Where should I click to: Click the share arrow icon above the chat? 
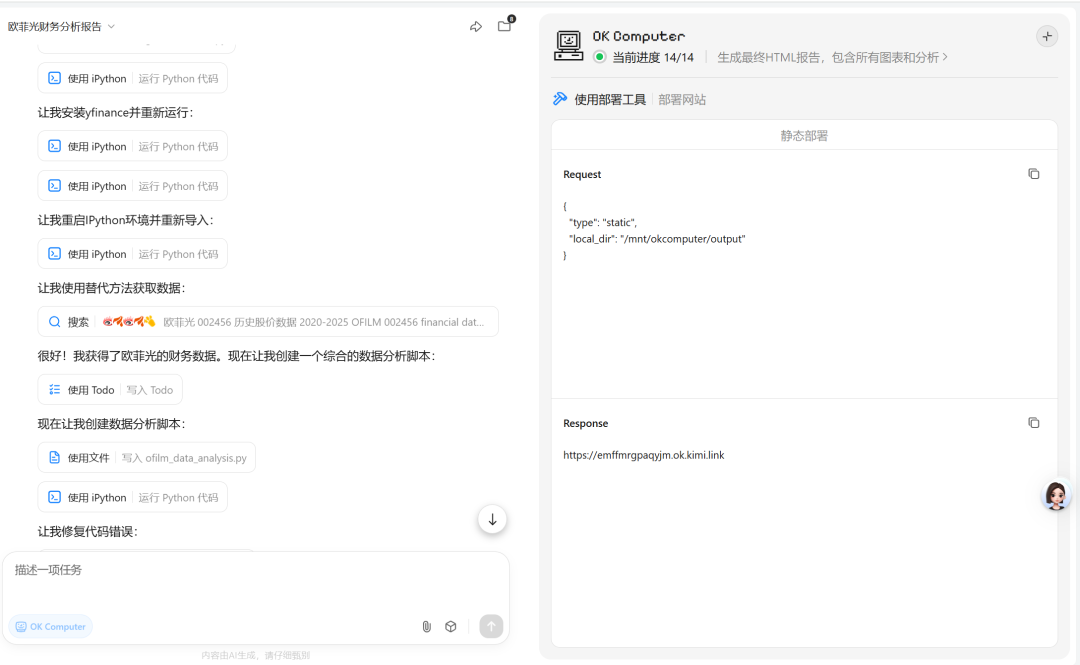pos(476,27)
